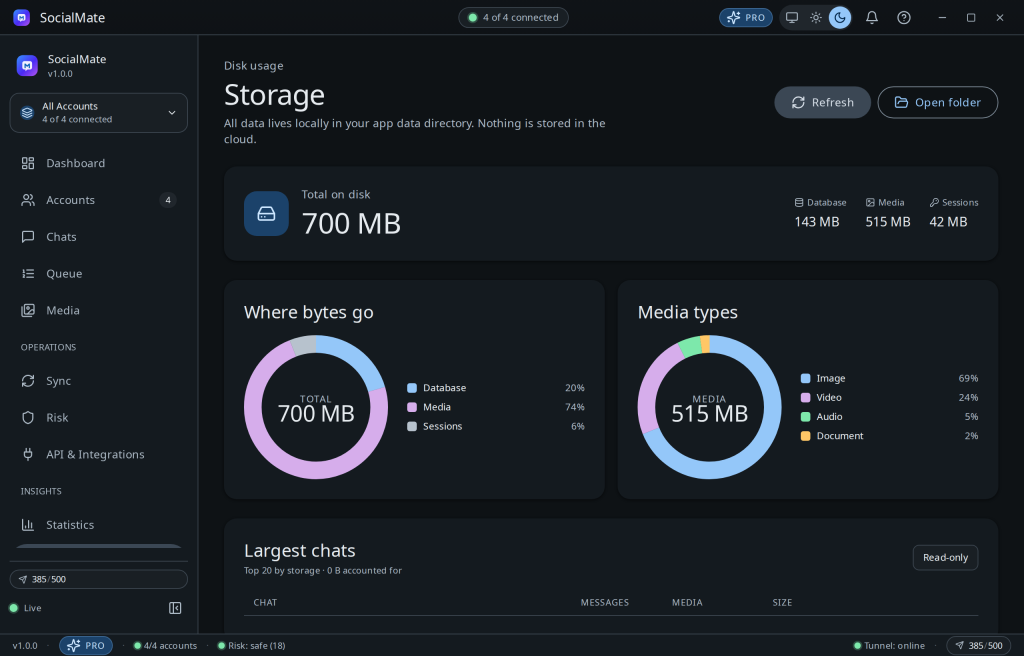Click Tunnel: online status
Viewport: 1024px width, 656px height.
pos(889,646)
